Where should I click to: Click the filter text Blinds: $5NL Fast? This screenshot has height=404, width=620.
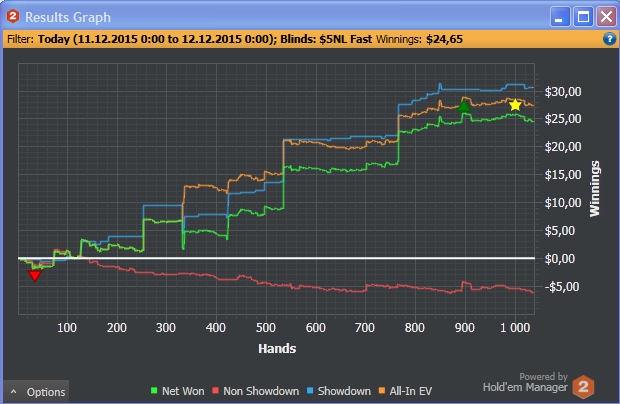pos(326,39)
